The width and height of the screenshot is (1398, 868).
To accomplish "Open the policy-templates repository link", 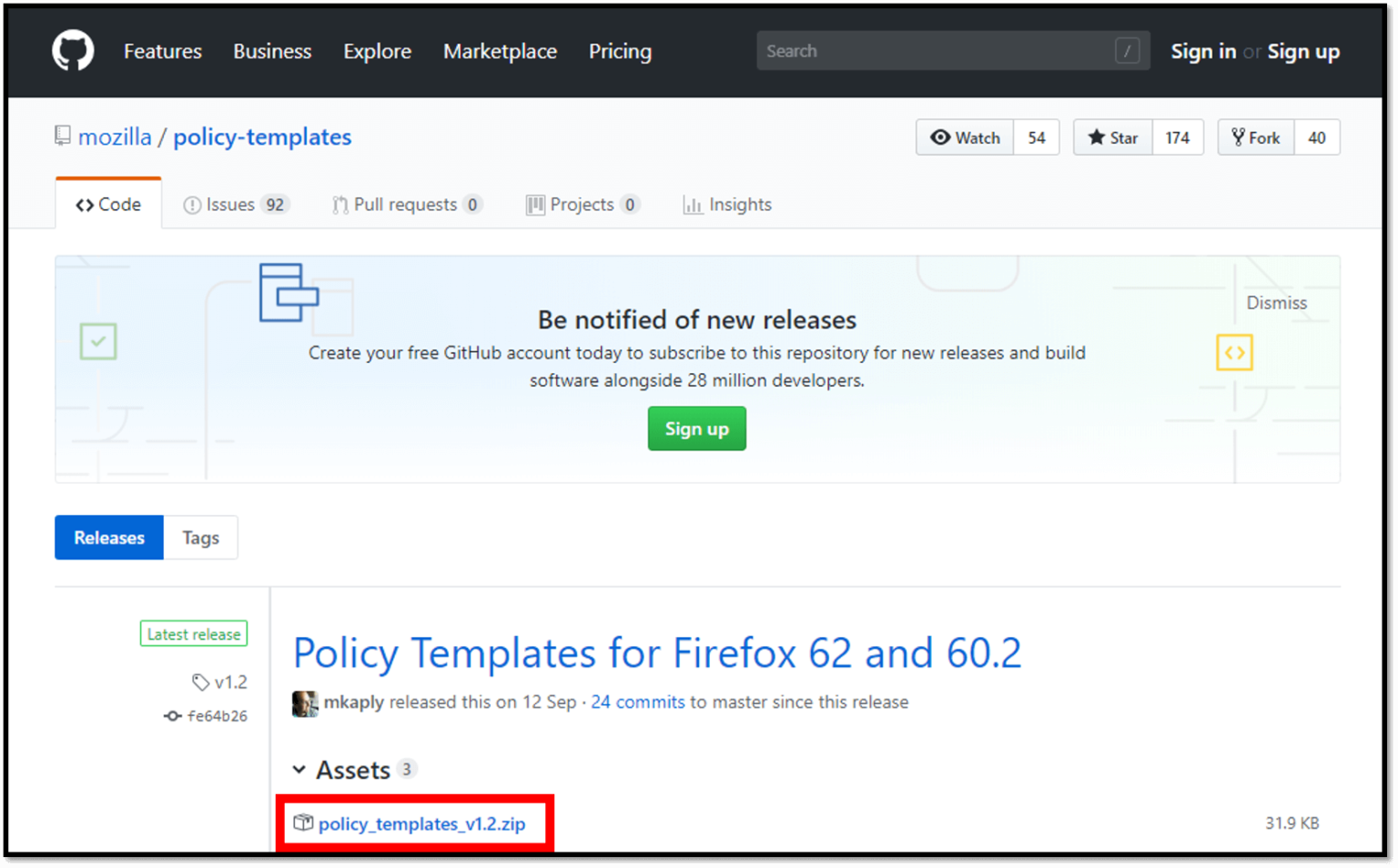I will [262, 136].
